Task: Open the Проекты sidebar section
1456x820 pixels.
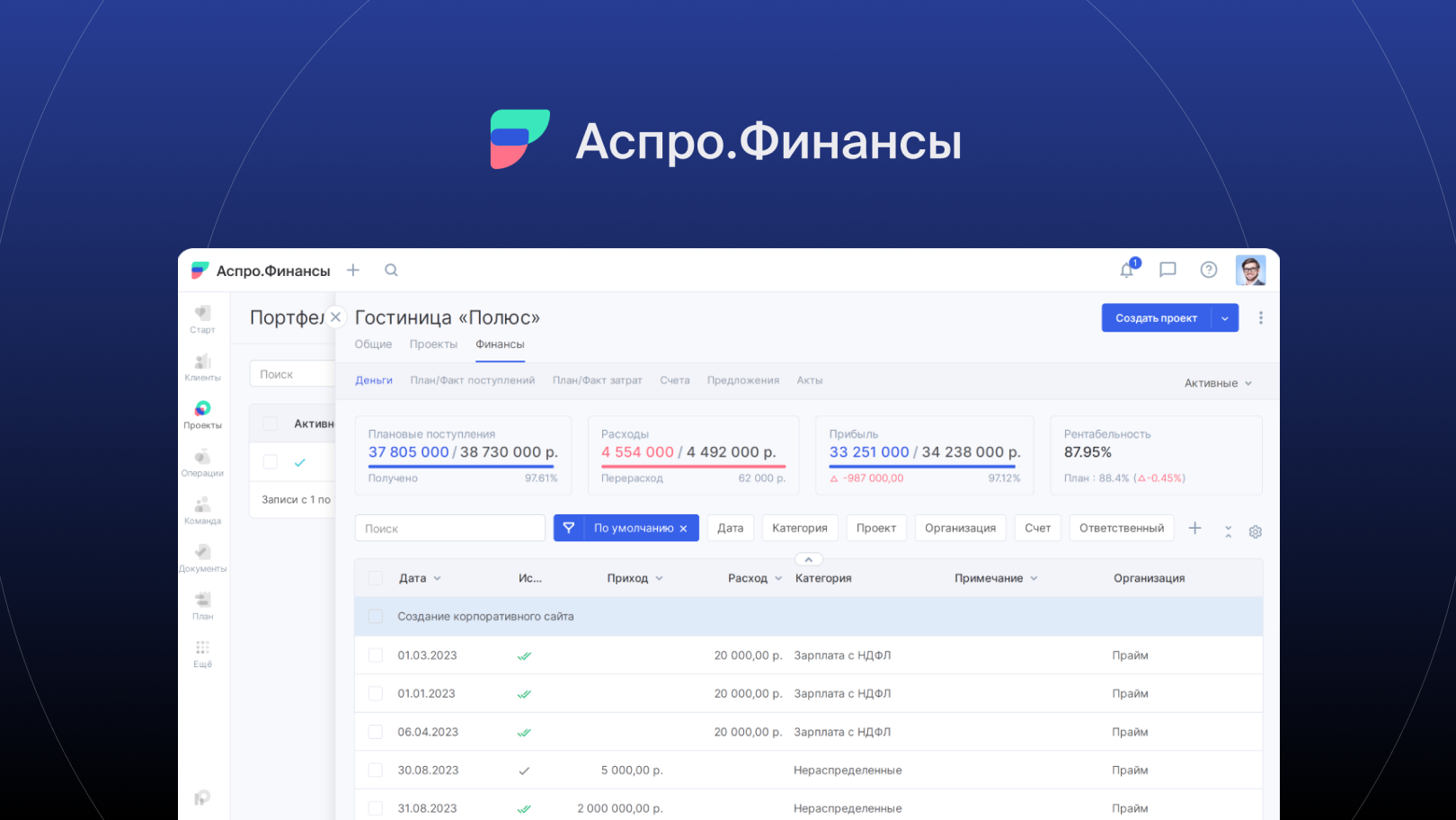Action: click(x=202, y=414)
